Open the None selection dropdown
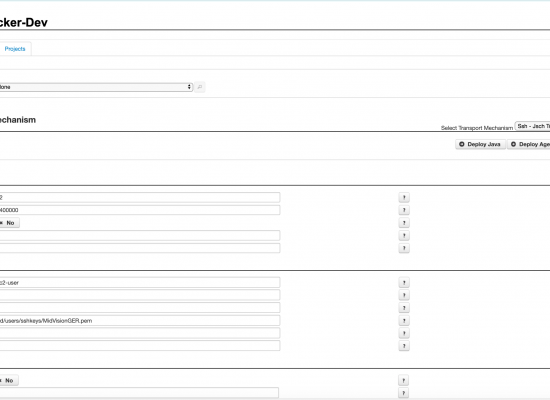The image size is (550, 400). pos(96,87)
